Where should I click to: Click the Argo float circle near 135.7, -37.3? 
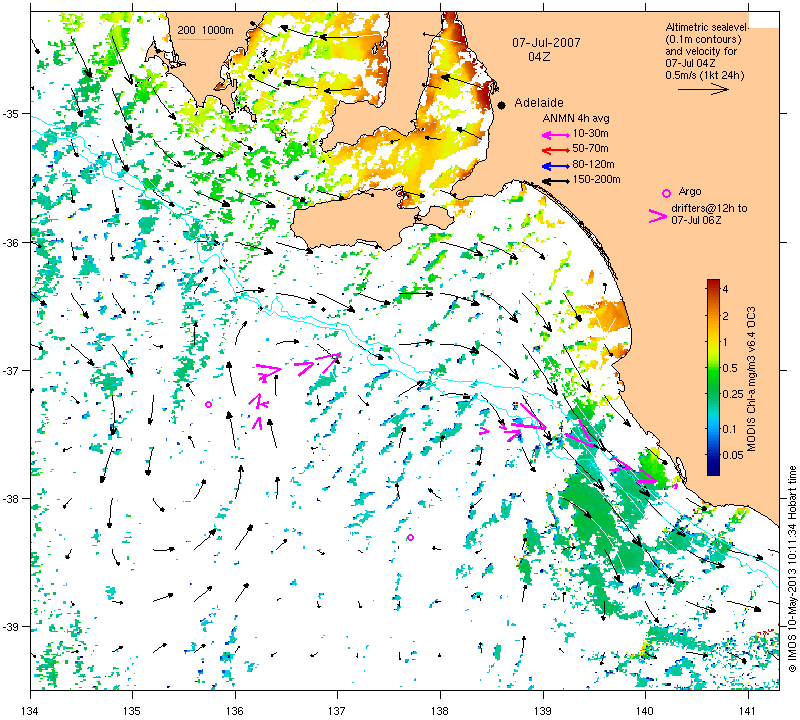208,405
